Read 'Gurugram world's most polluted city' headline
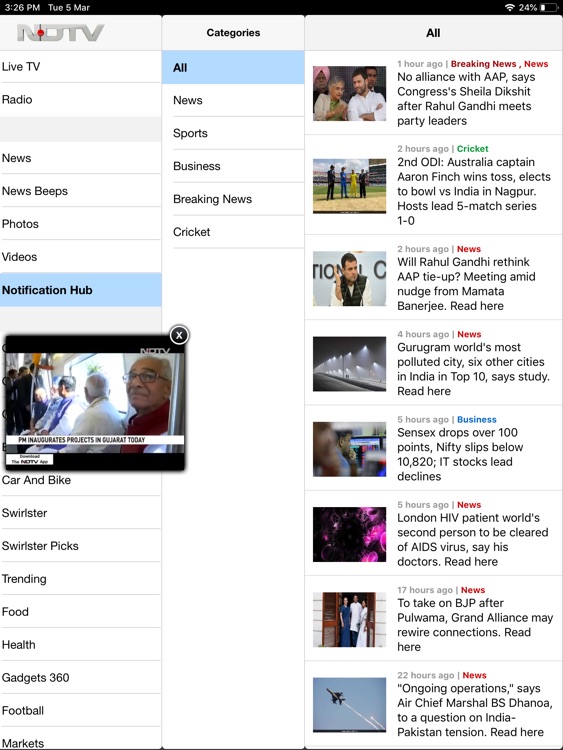 [473, 369]
